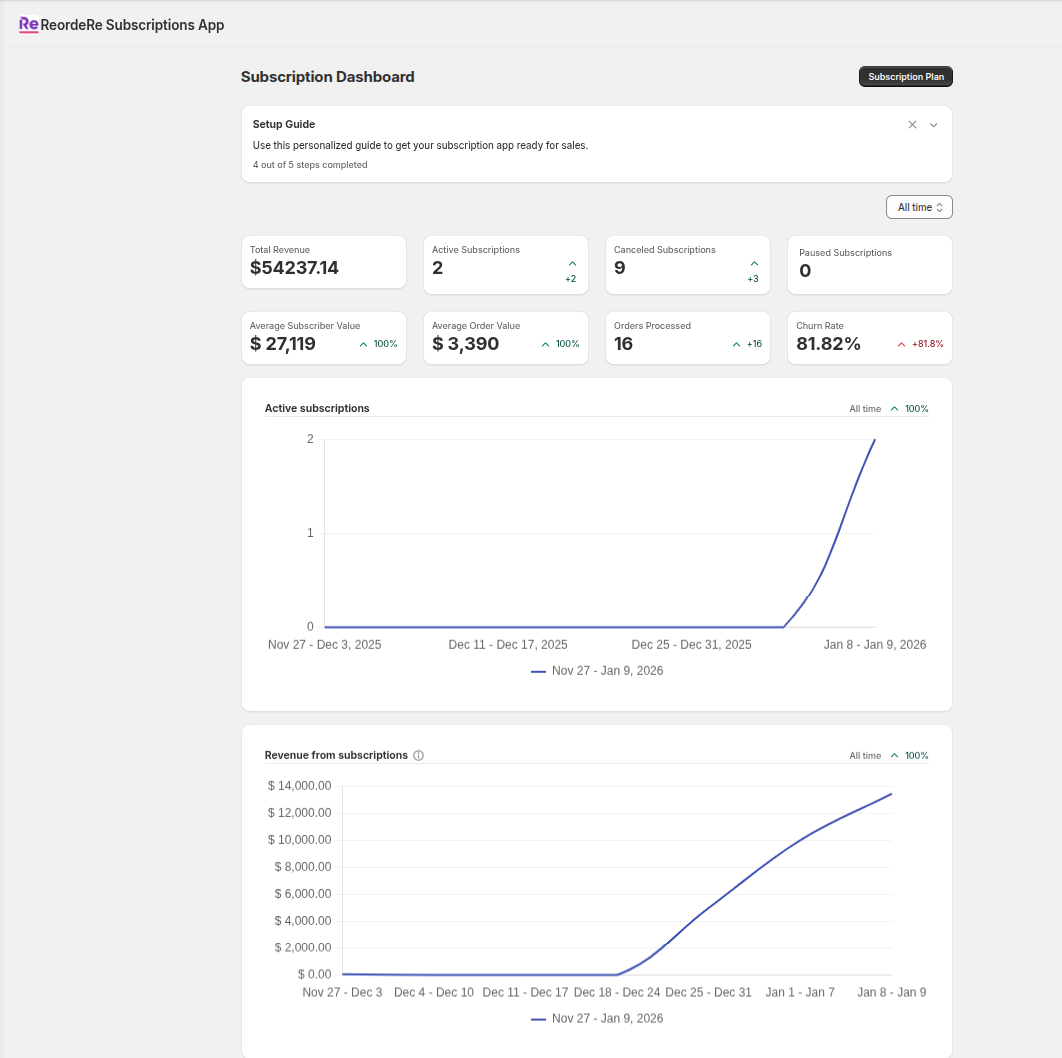Click the Canceled Subscriptions trend arrow icon
Image resolution: width=1062 pixels, height=1058 pixels.
coord(754,264)
